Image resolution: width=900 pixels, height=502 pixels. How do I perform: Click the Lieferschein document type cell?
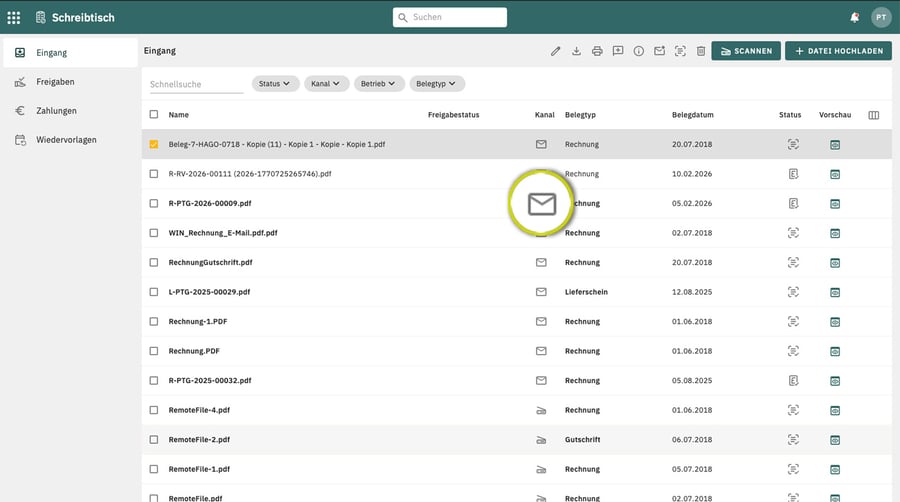click(586, 292)
